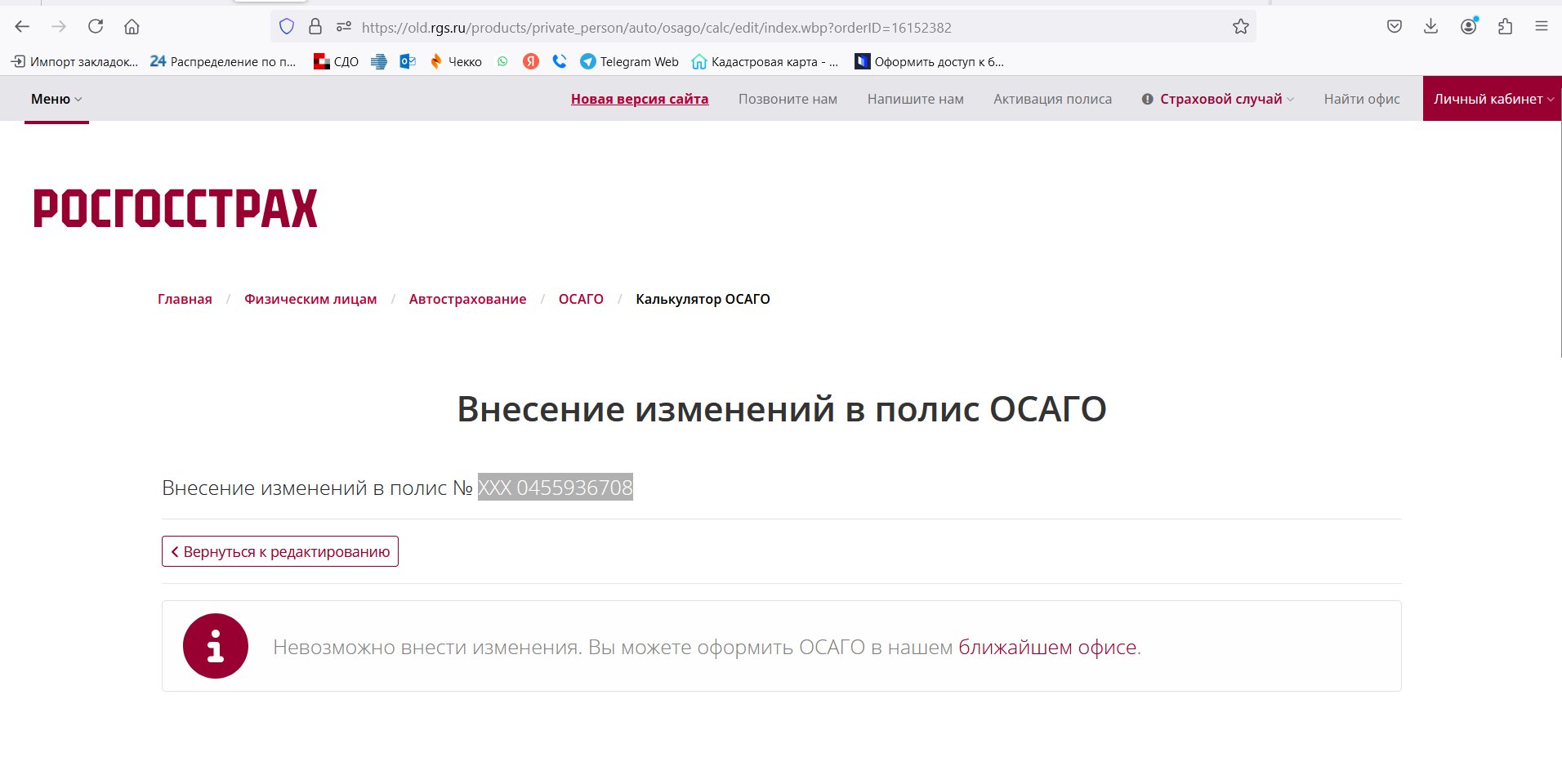Select Найти офис in top navigation
Viewport: 1562px width, 784px height.
(x=1362, y=99)
